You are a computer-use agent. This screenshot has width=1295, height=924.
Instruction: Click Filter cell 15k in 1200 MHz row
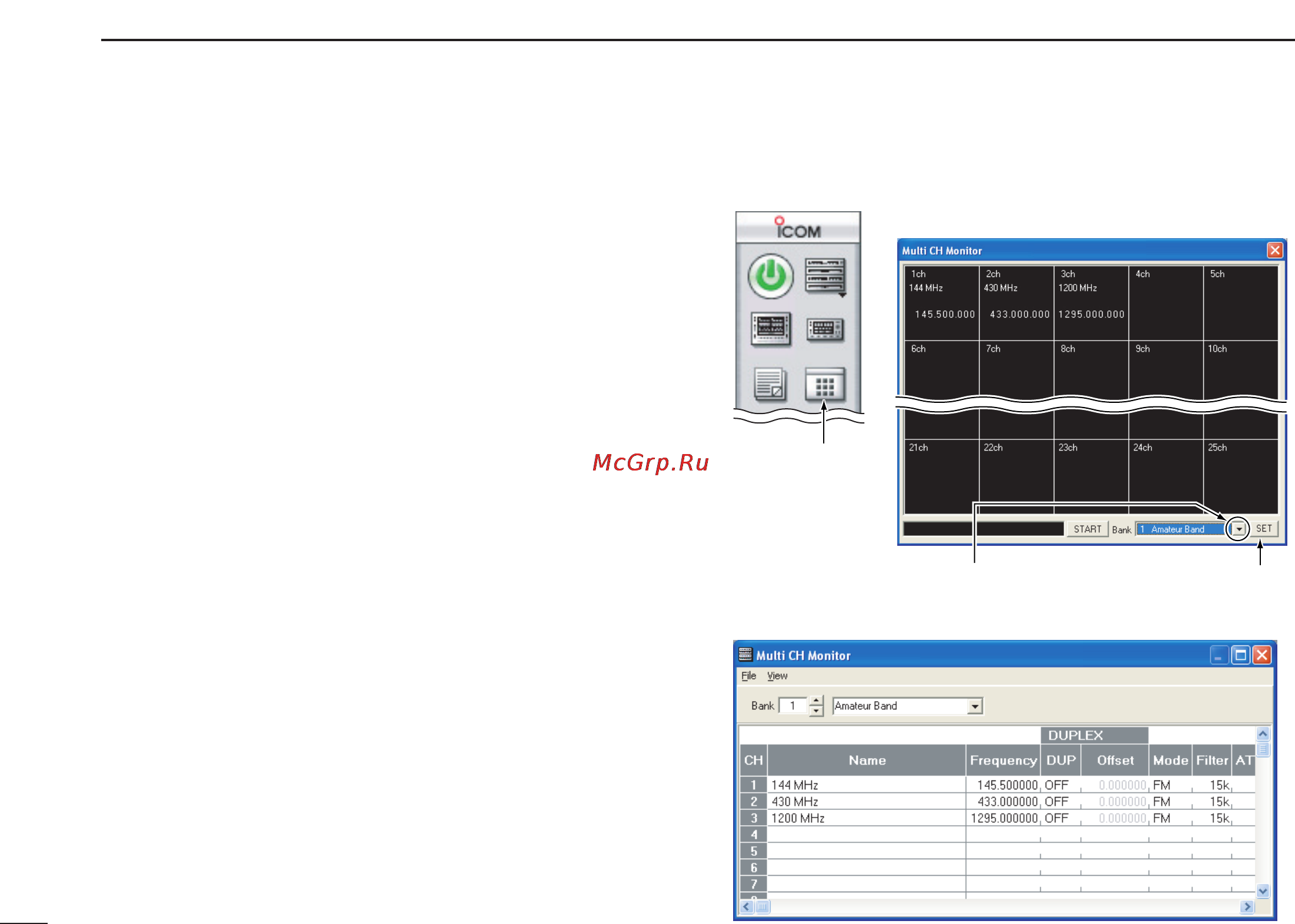point(1212,818)
